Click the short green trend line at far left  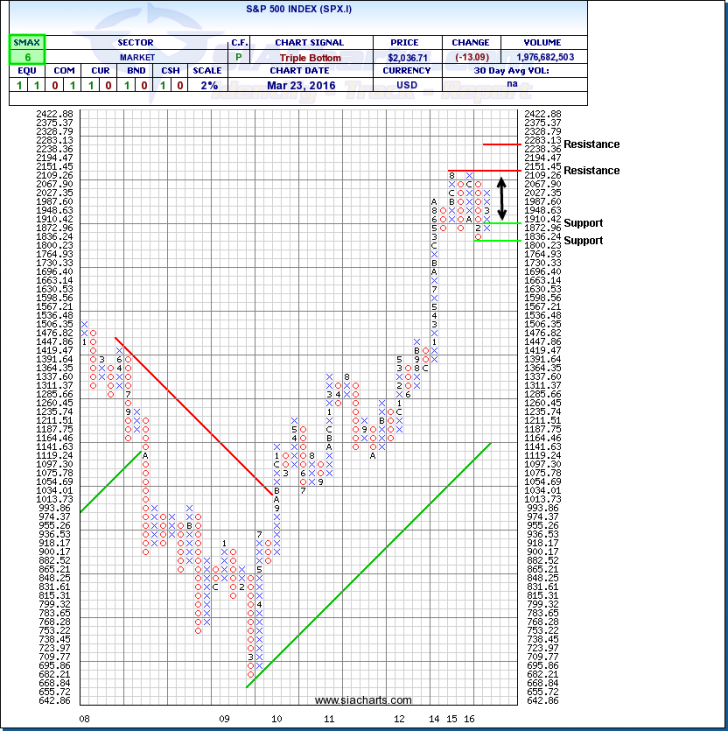(112, 481)
